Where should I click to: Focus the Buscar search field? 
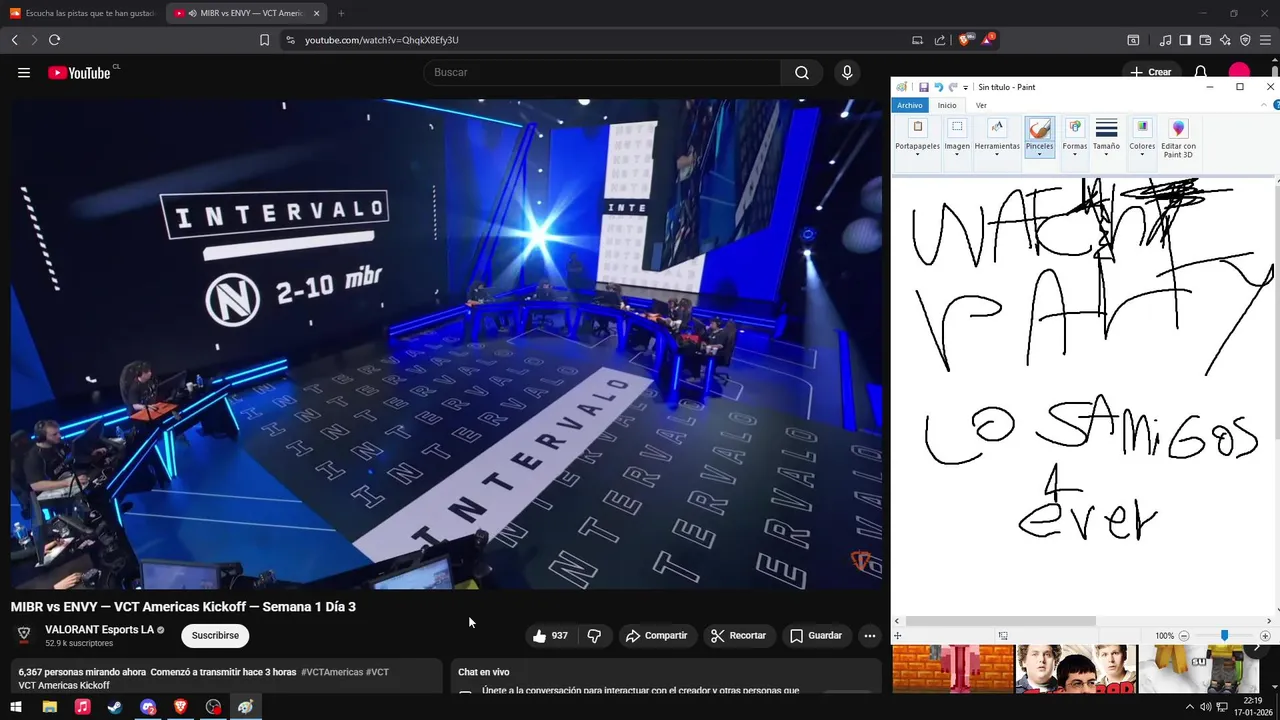point(602,72)
